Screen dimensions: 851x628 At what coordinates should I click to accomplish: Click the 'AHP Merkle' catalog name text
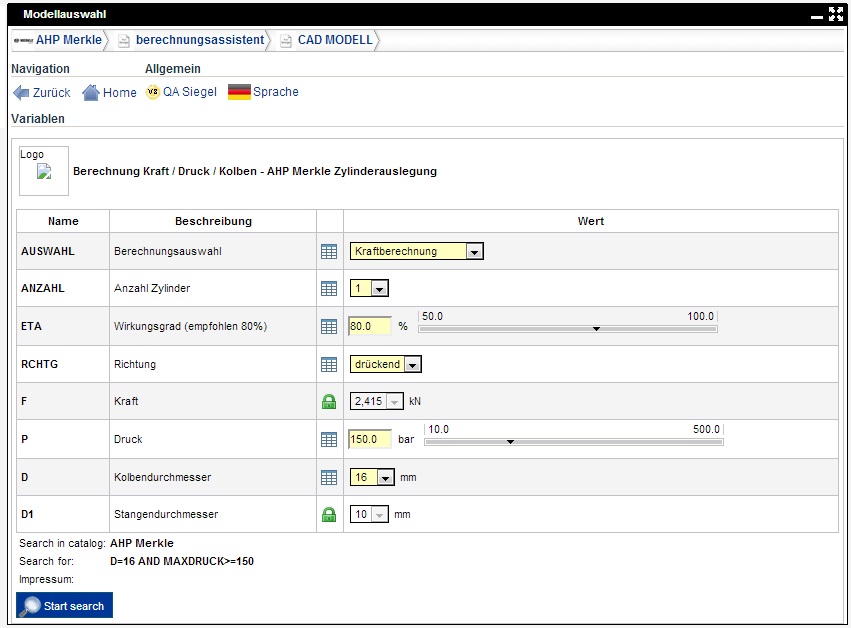pos(142,543)
